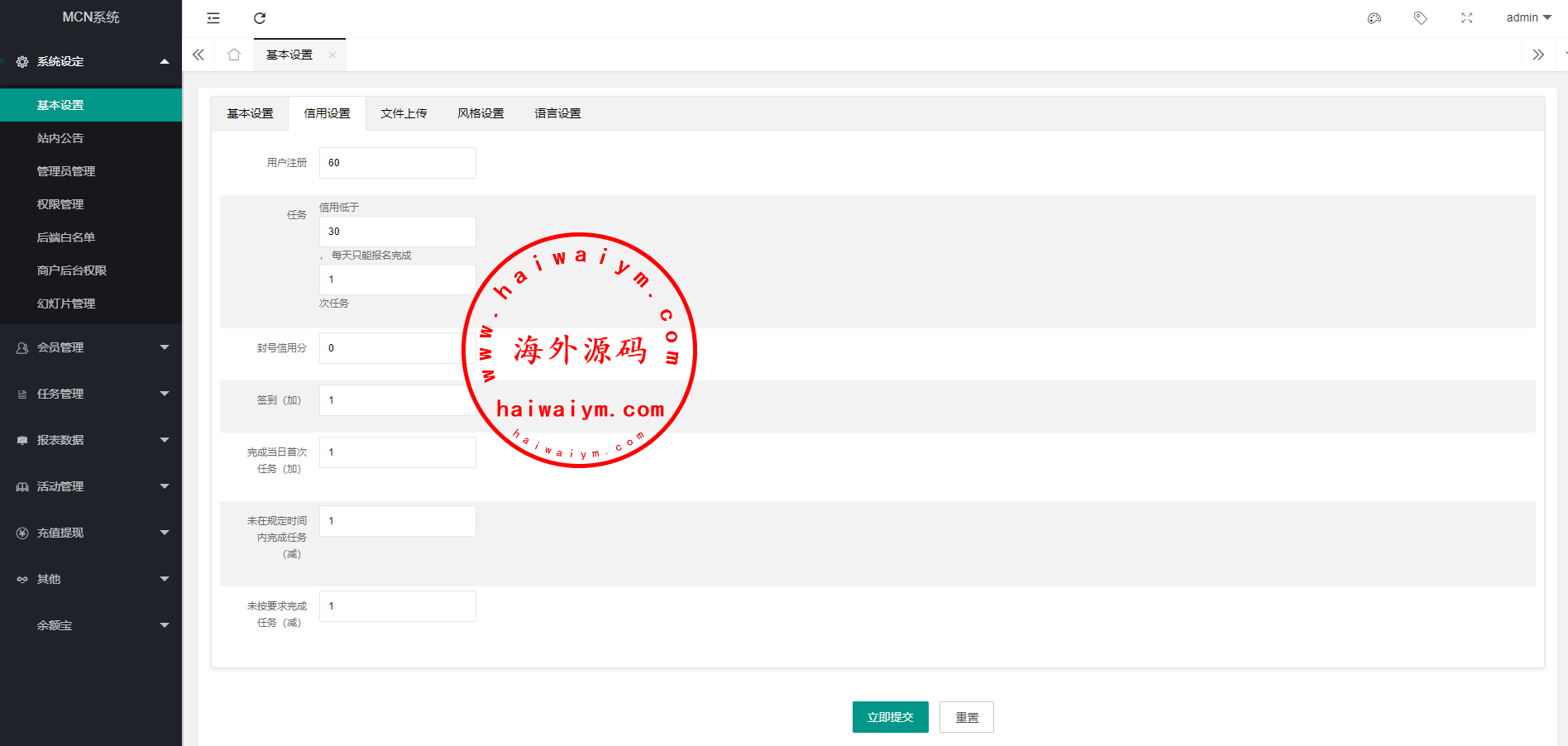Image resolution: width=1568 pixels, height=746 pixels.
Task: Click the tag note icon
Action: tap(1421, 18)
